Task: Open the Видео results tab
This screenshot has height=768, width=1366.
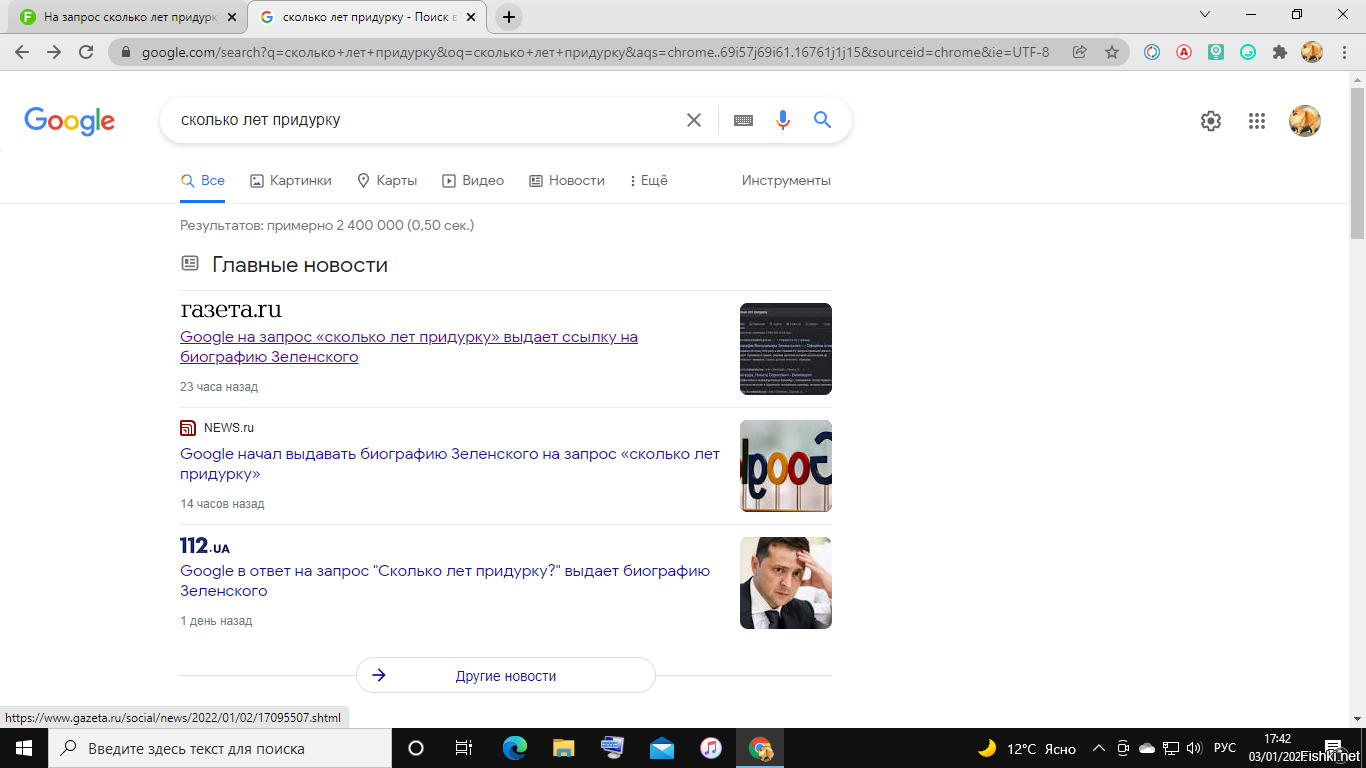Action: tap(473, 181)
